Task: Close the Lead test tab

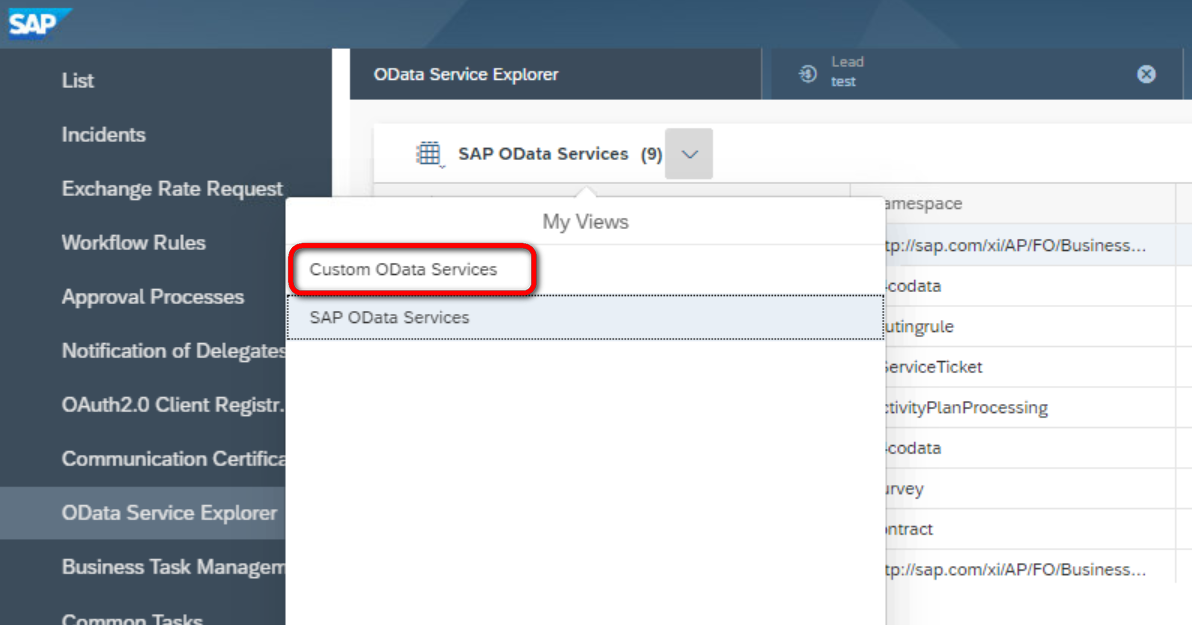Action: 1146,74
